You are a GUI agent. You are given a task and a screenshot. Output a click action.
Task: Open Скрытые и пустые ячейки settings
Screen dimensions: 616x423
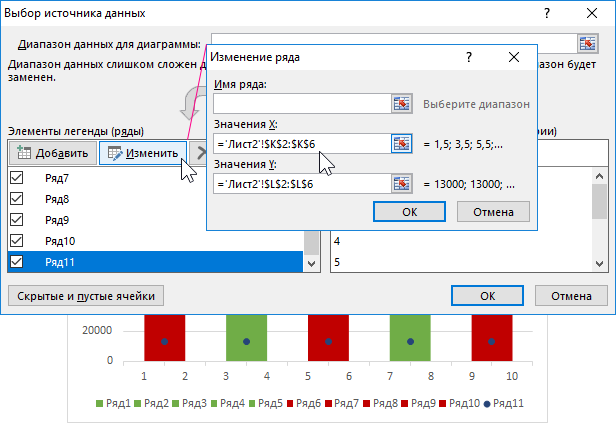click(84, 296)
